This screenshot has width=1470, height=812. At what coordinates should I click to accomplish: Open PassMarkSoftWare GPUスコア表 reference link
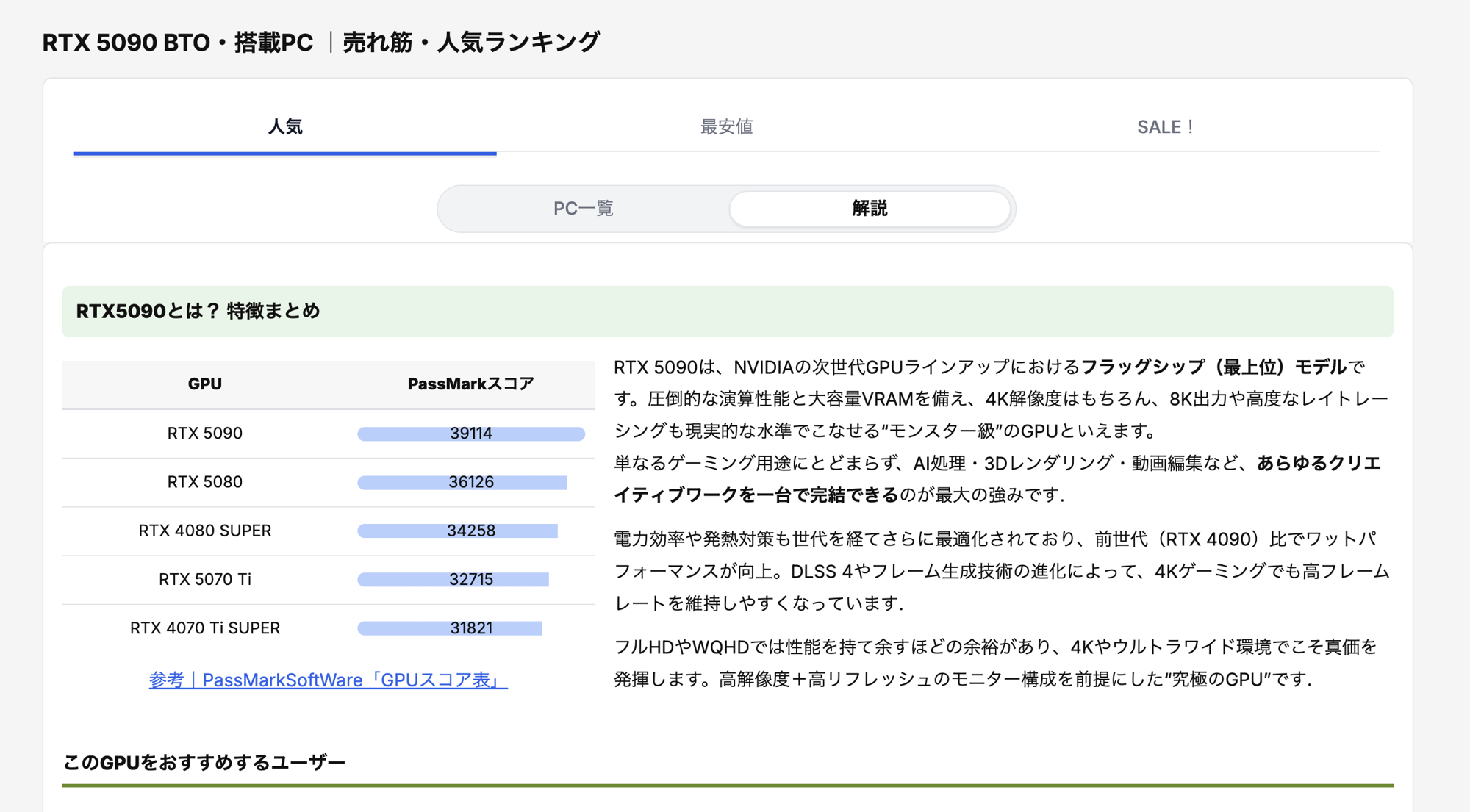(x=328, y=680)
